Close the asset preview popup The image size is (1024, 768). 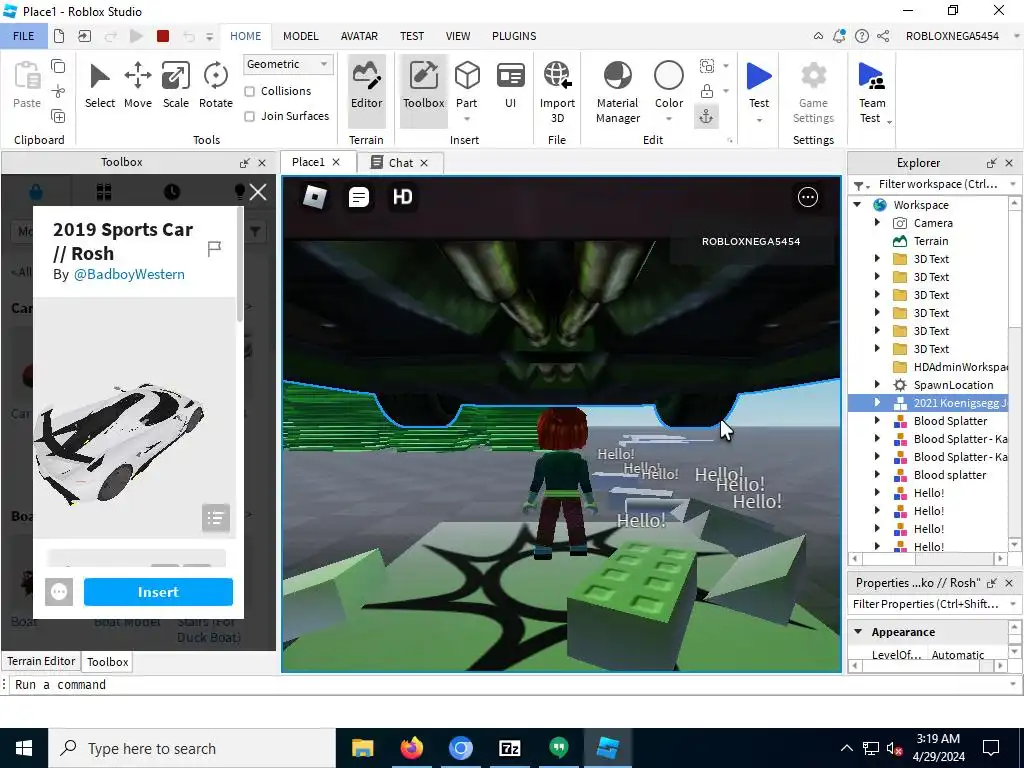(258, 192)
